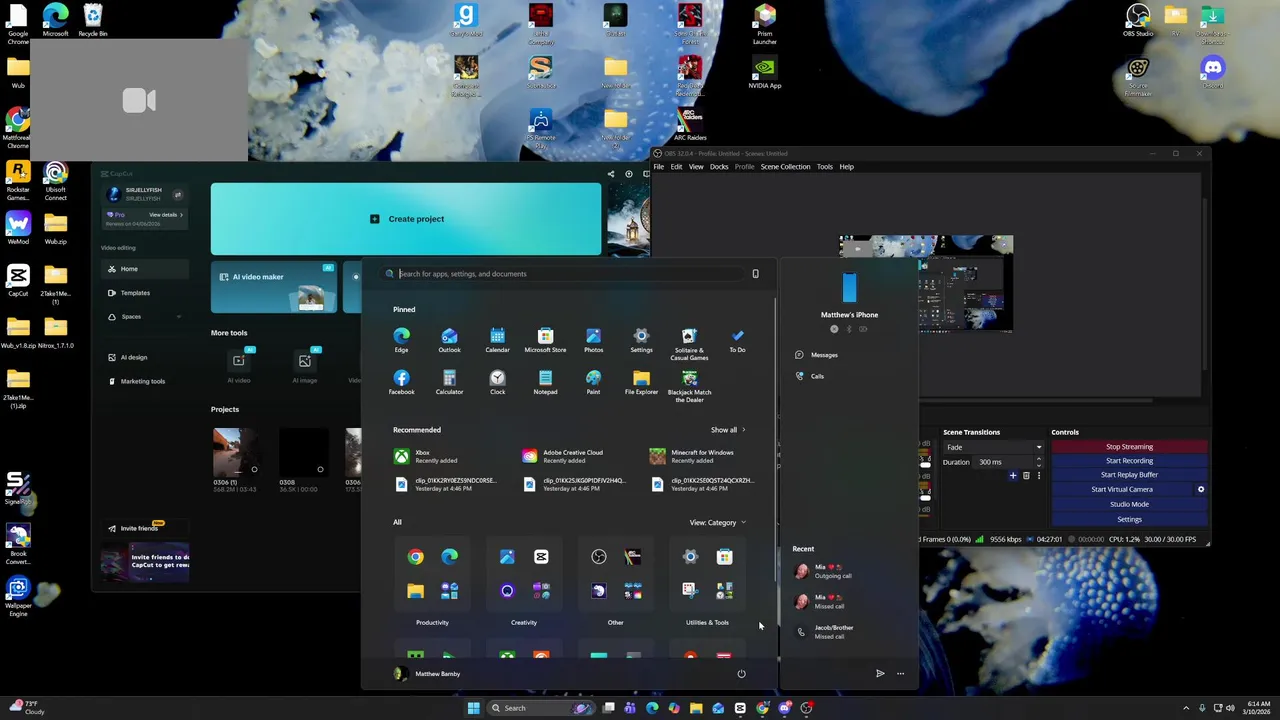Remove transition using OBS trash icon
Viewport: 1280px width, 720px height.
[1026, 475]
